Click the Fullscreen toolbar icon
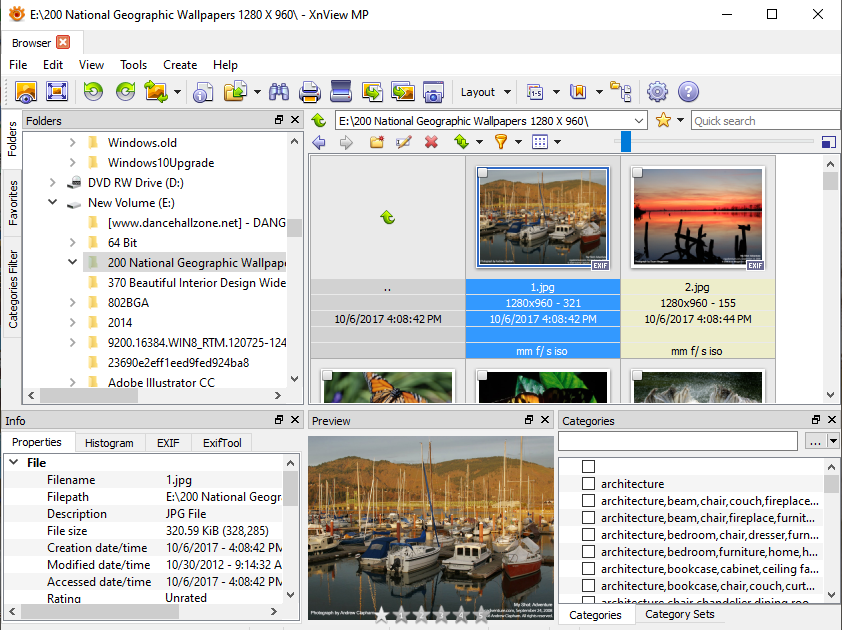This screenshot has width=842, height=630. pos(56,92)
